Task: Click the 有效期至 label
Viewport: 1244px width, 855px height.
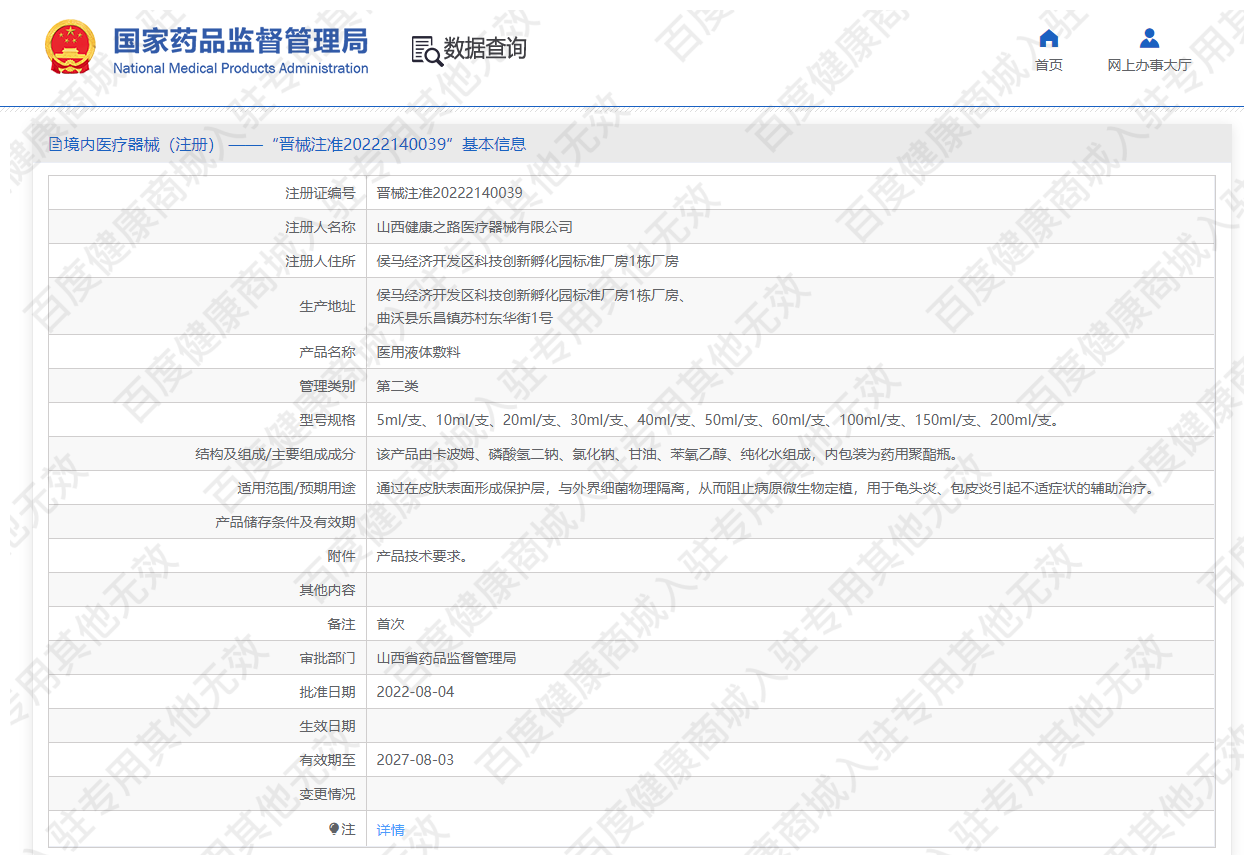Action: click(327, 760)
